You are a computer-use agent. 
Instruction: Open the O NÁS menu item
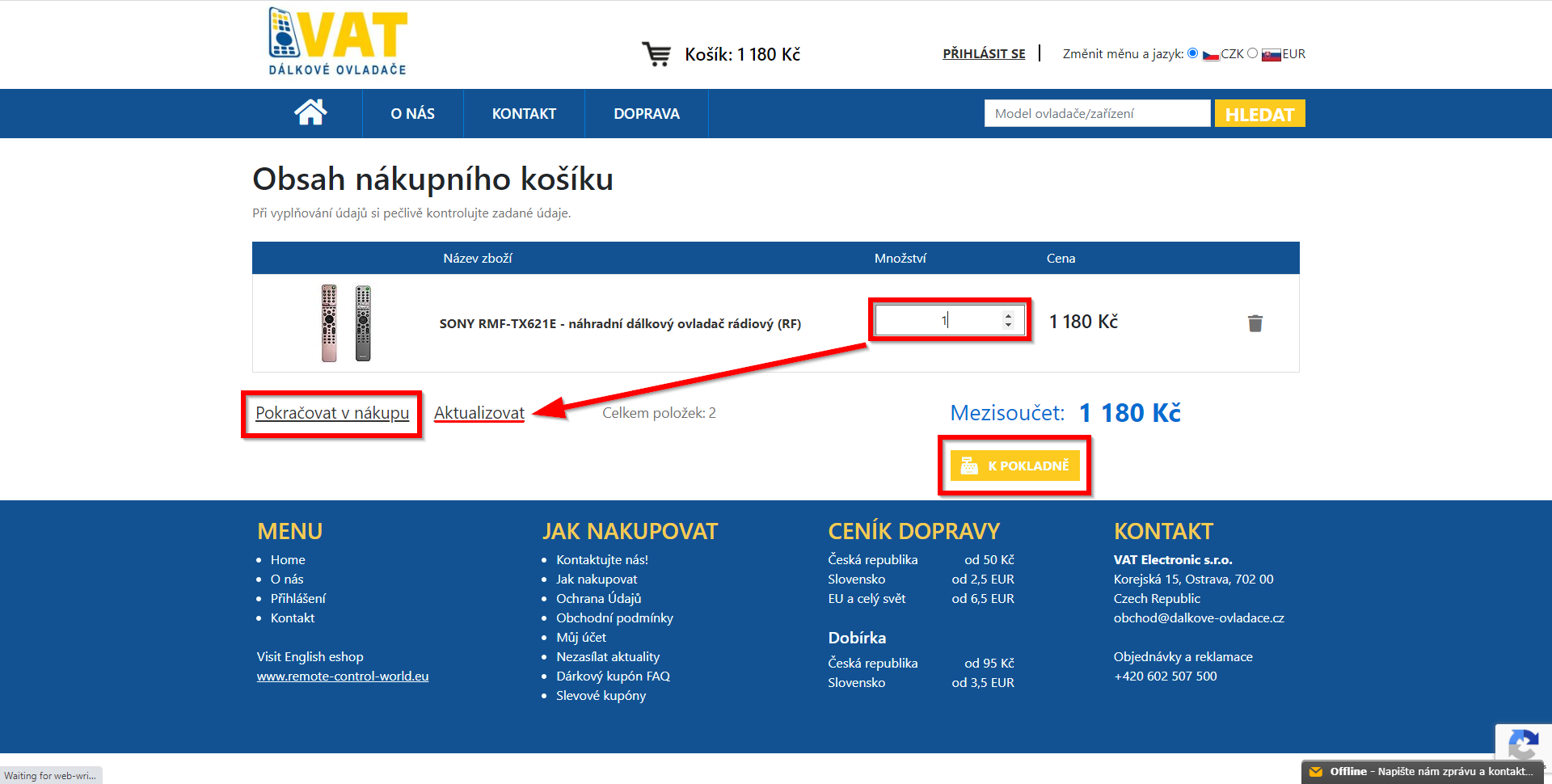pyautogui.click(x=412, y=114)
